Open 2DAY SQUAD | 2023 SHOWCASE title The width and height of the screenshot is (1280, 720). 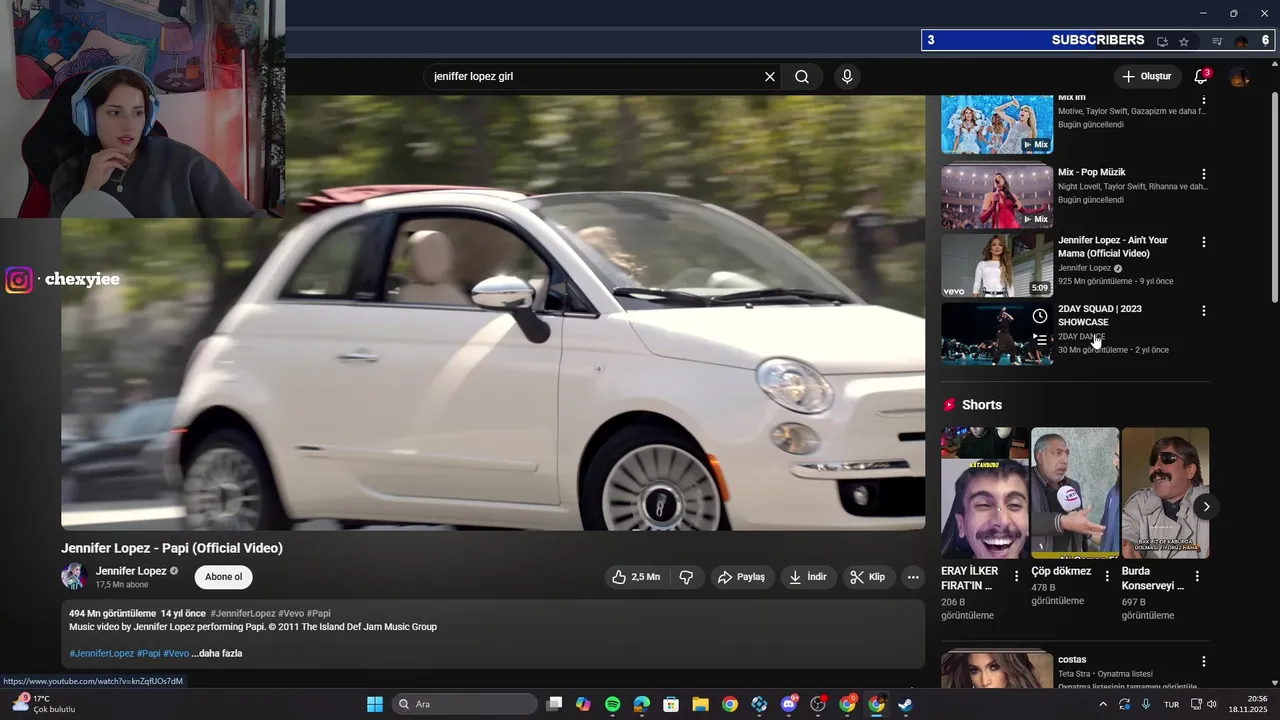click(x=1100, y=315)
